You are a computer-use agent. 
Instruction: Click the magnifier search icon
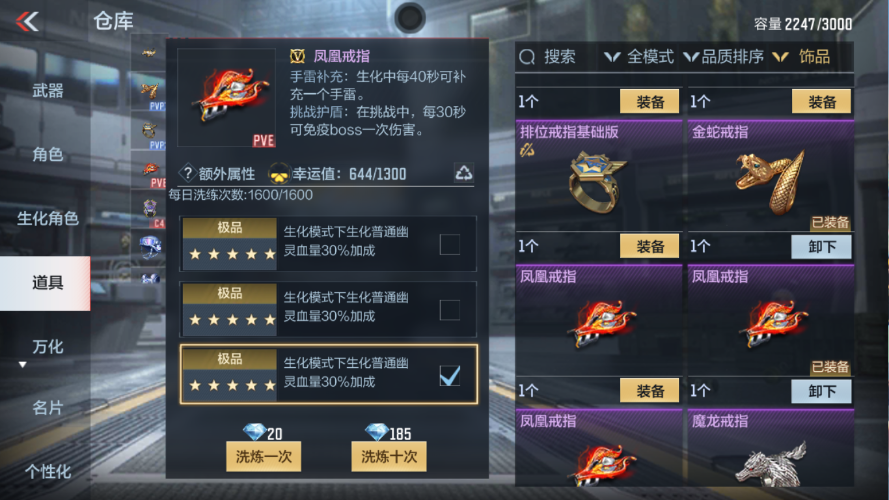pyautogui.click(x=527, y=57)
